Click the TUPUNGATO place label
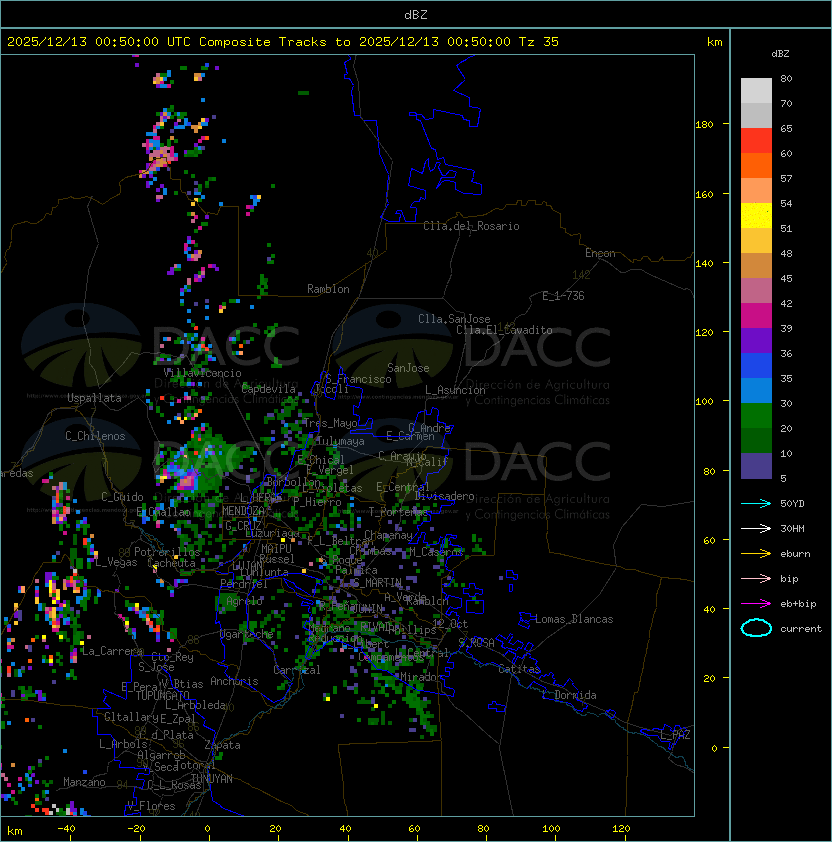832x842 pixels. (162, 696)
